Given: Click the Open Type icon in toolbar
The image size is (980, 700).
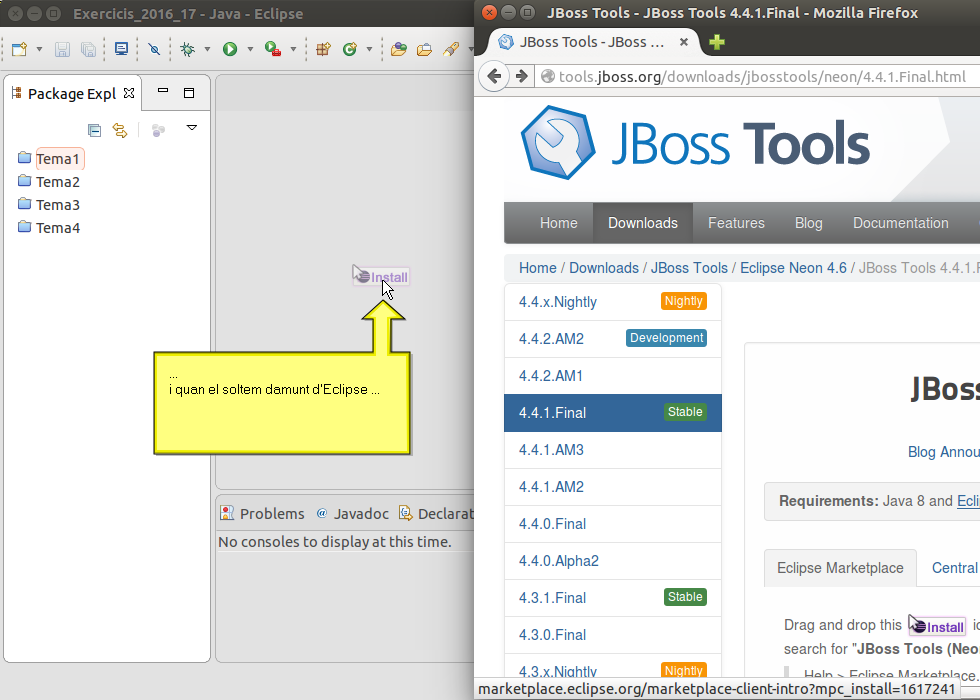Looking at the screenshot, I should pos(399,49).
